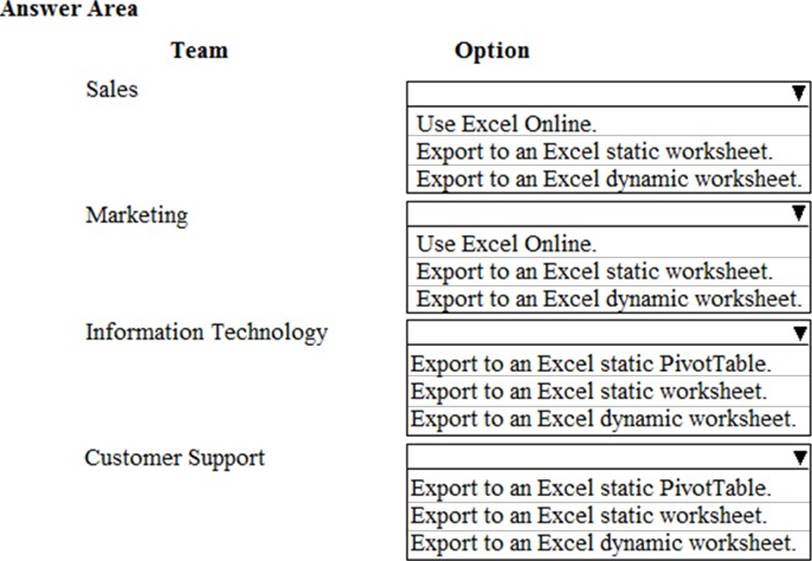
Task: Choose static worksheet export for Information Technology
Action: coord(589,391)
